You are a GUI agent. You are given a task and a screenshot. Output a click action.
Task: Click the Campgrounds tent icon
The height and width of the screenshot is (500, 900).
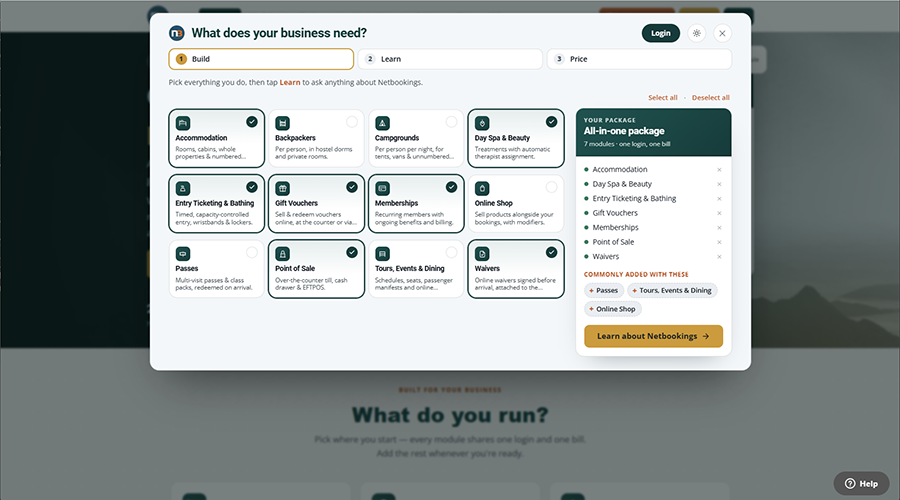382,123
